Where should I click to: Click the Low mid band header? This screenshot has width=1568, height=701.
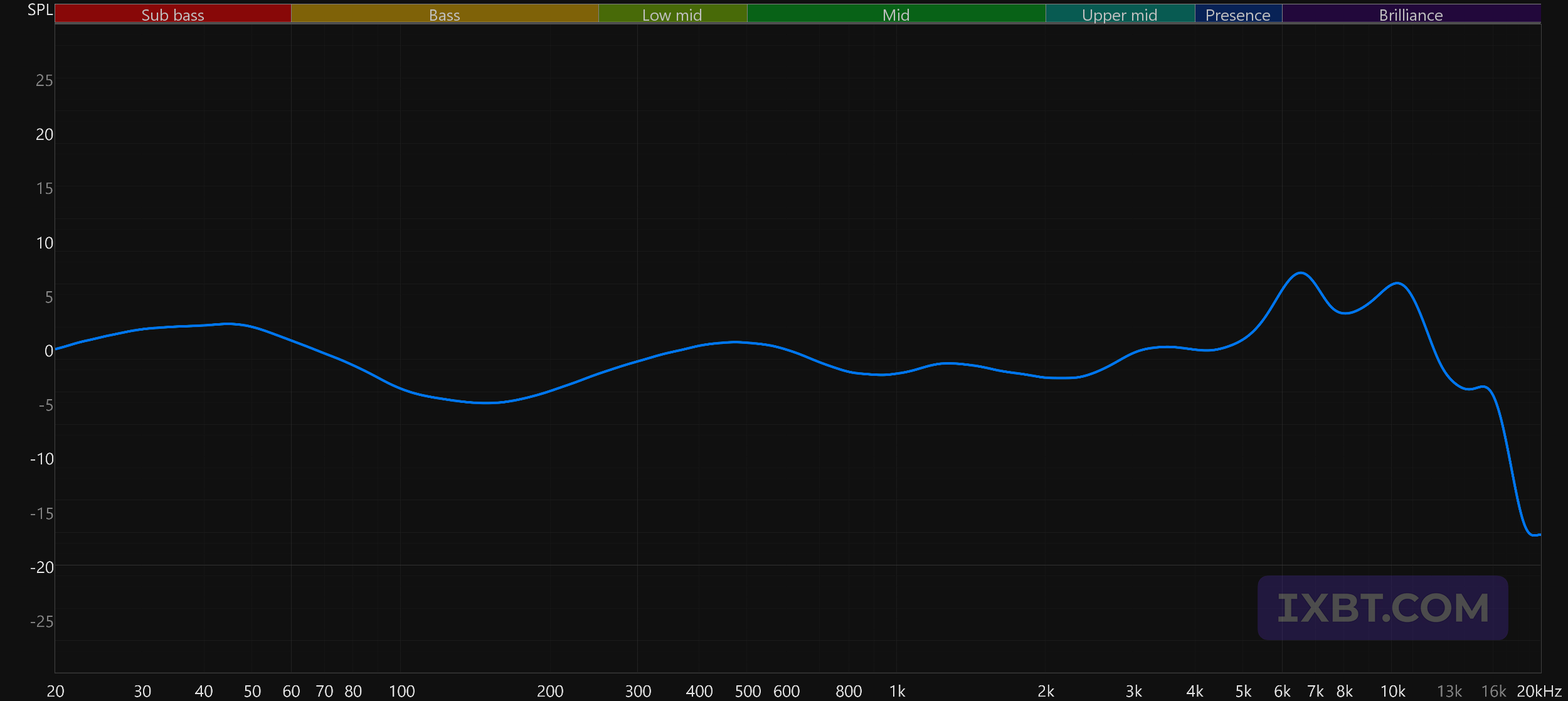(x=672, y=14)
